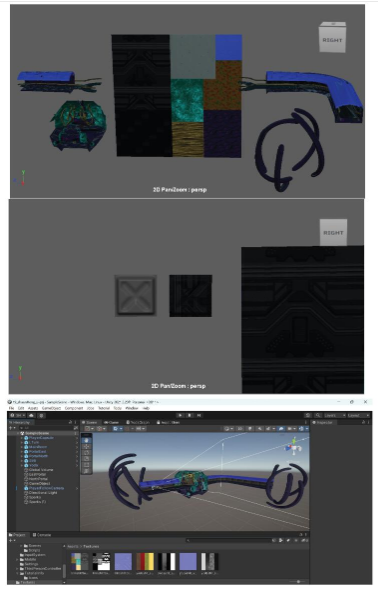
Task: Open the Layers dropdown
Action: tap(335, 415)
